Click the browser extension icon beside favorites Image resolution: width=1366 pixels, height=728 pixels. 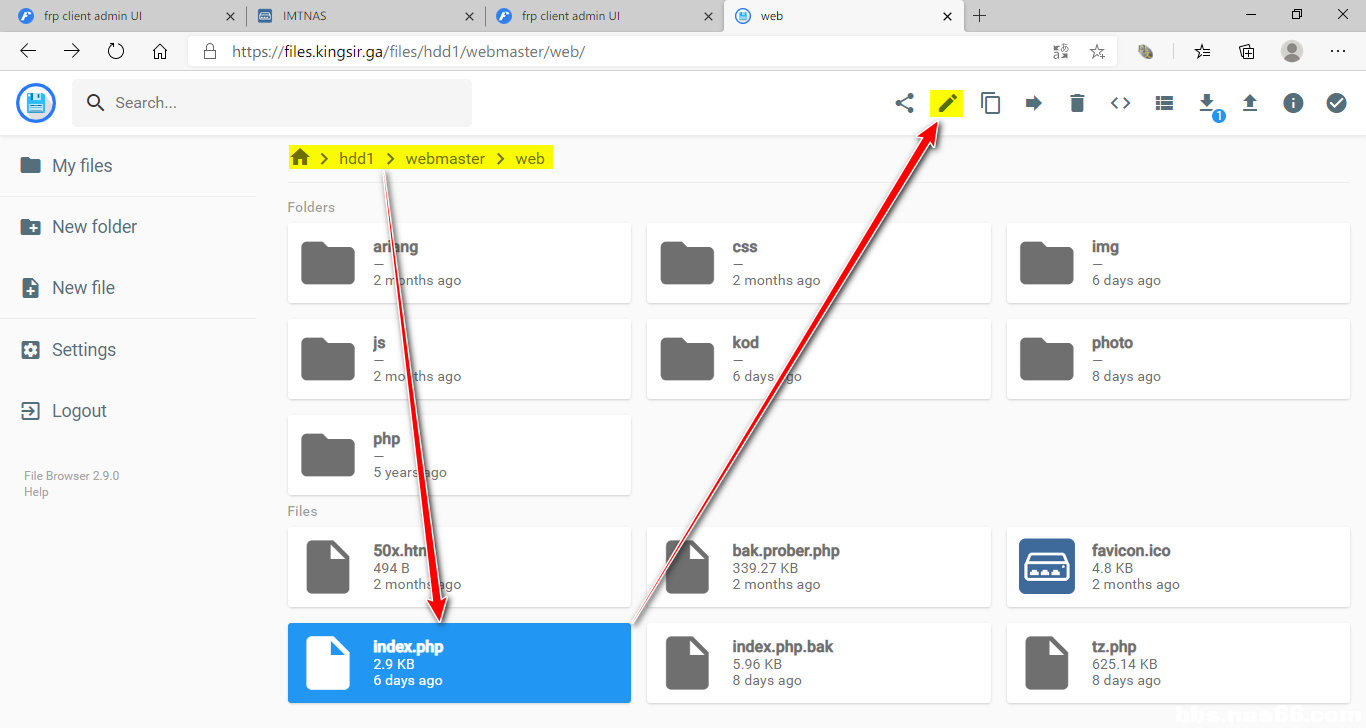coord(1146,51)
